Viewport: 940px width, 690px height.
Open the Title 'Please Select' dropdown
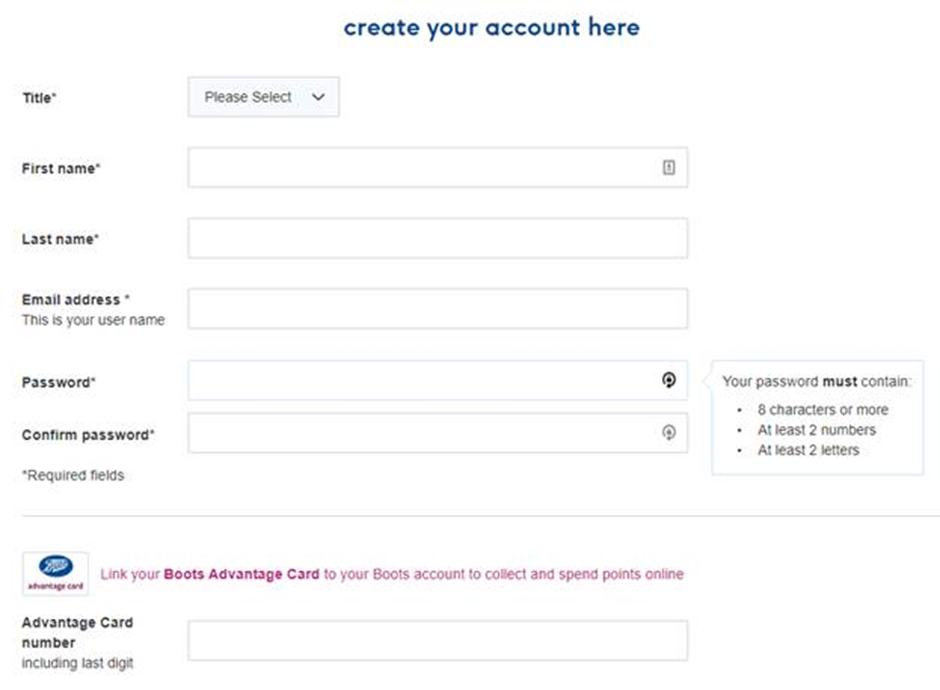pyautogui.click(x=263, y=97)
